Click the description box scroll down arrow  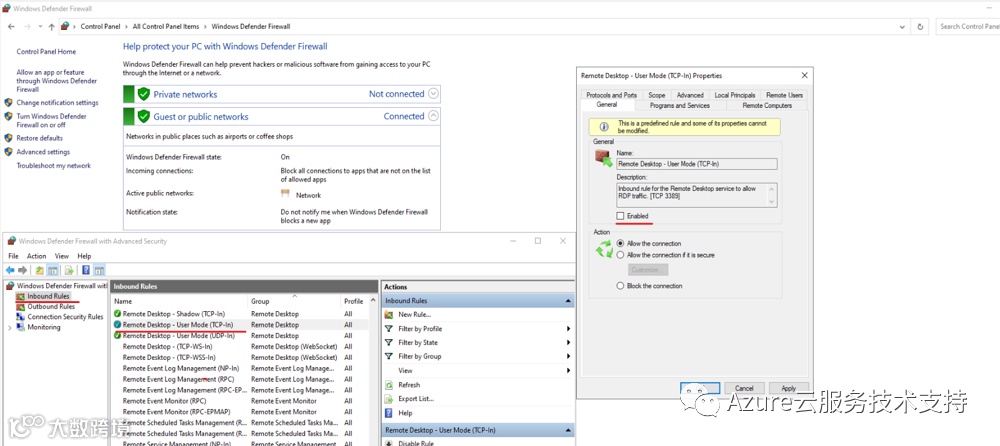(x=774, y=202)
